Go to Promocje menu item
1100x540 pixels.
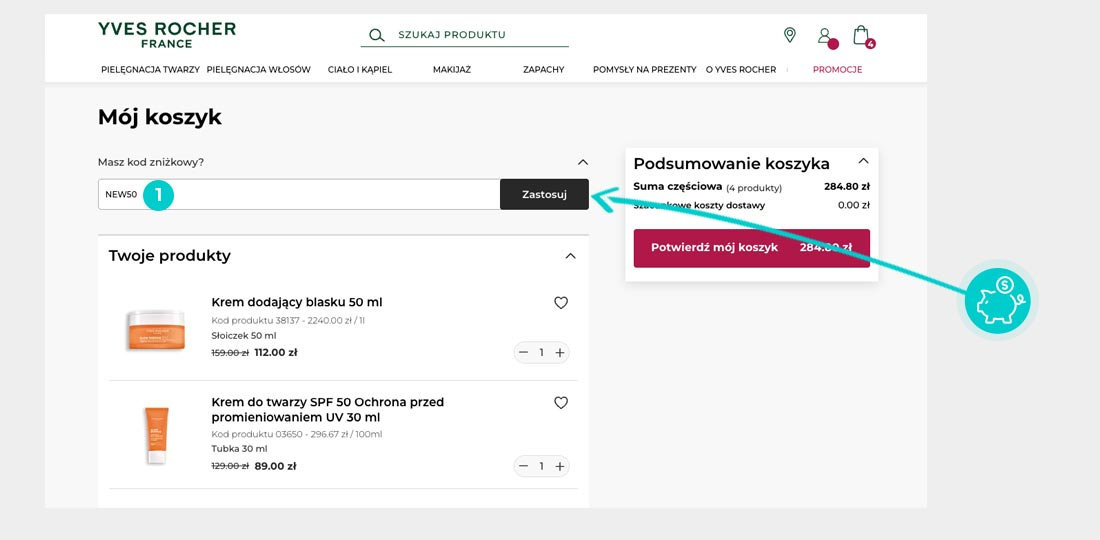tap(837, 70)
